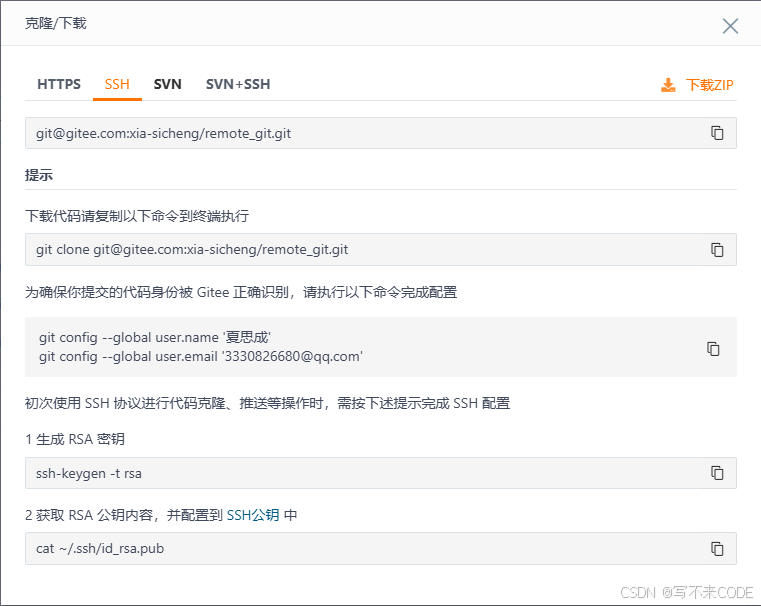Click the 下载代码请复制以下命令到终端执行 text

(137, 216)
